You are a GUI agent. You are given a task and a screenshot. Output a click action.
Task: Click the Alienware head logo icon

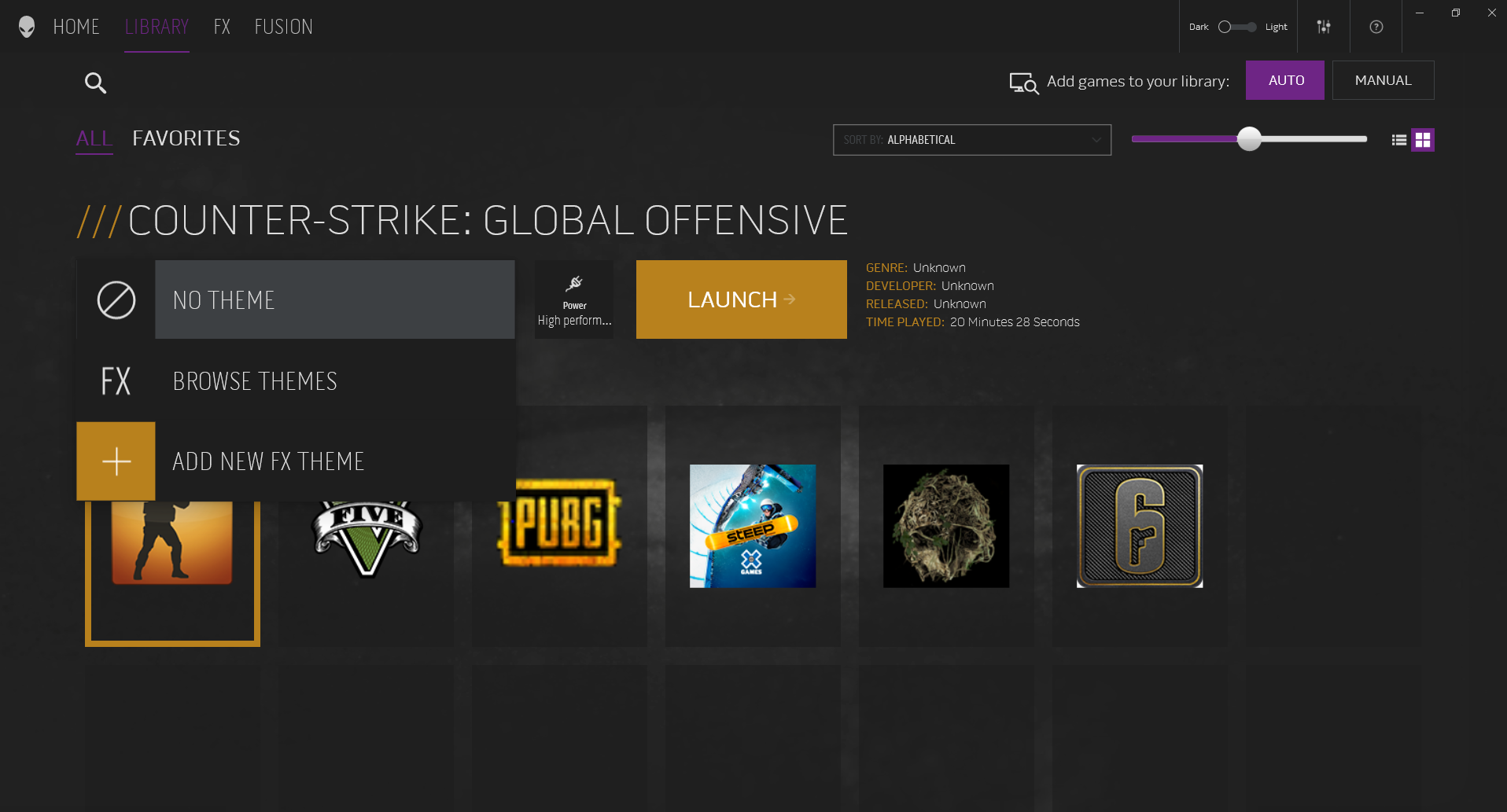[x=27, y=27]
